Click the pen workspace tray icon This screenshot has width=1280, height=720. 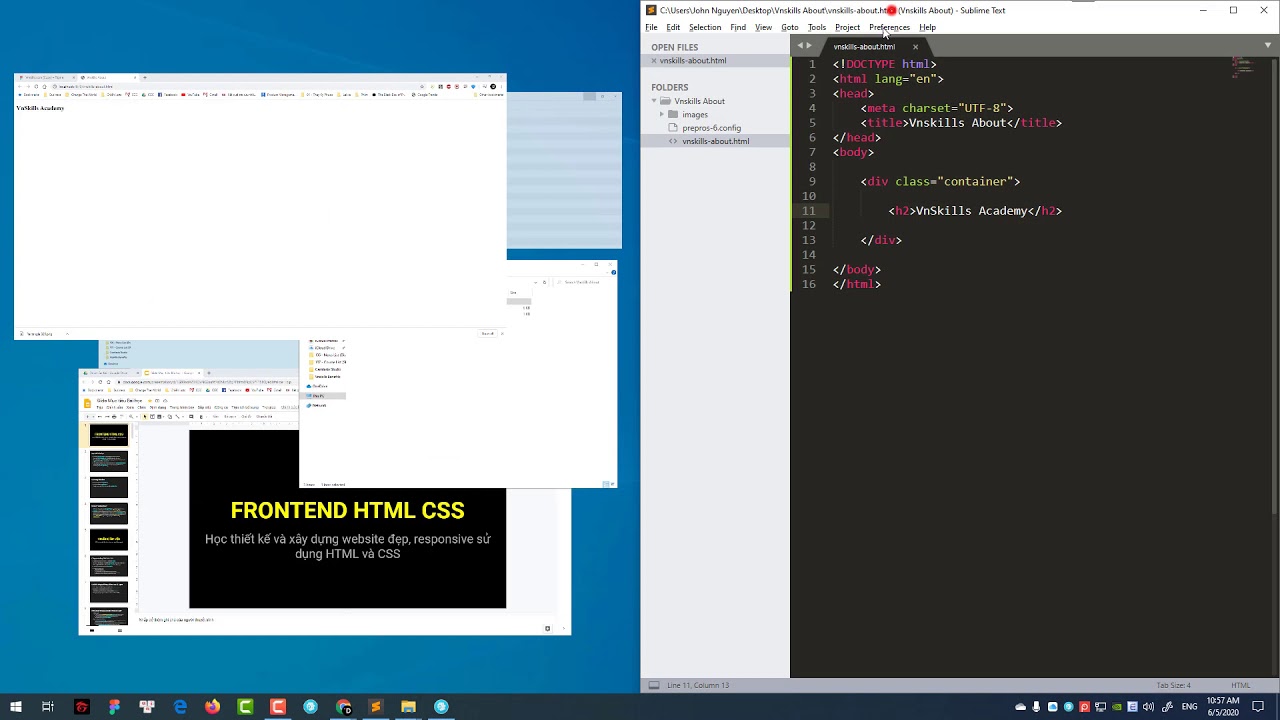(1167, 707)
